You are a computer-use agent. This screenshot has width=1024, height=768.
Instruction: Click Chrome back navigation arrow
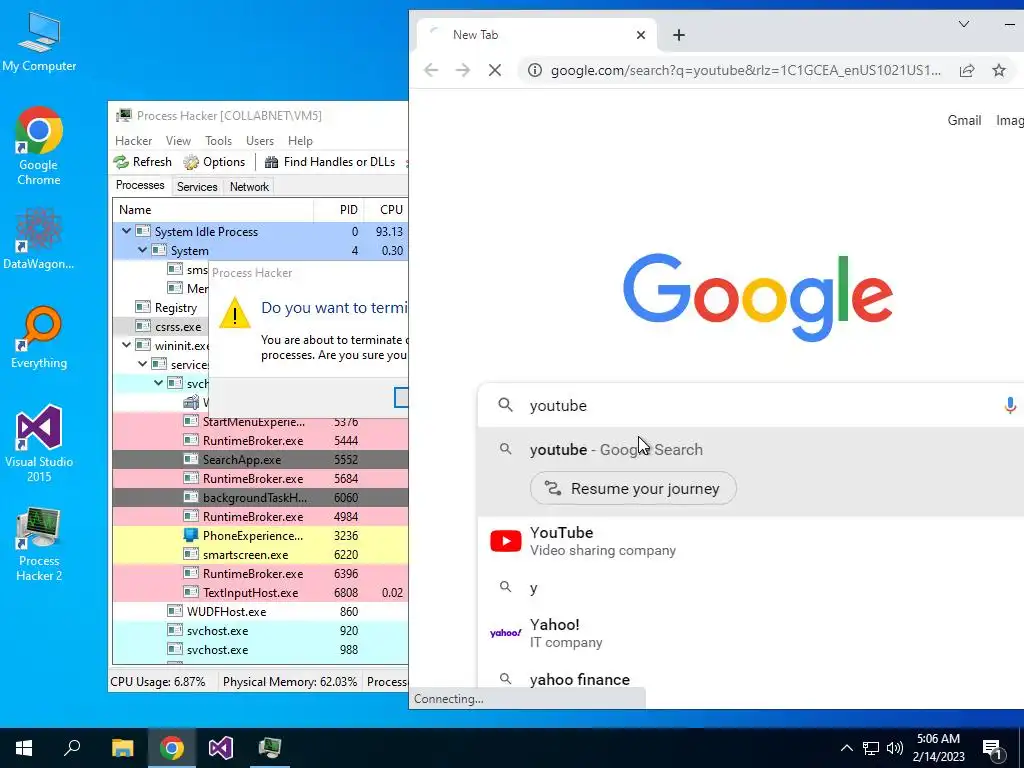(431, 70)
